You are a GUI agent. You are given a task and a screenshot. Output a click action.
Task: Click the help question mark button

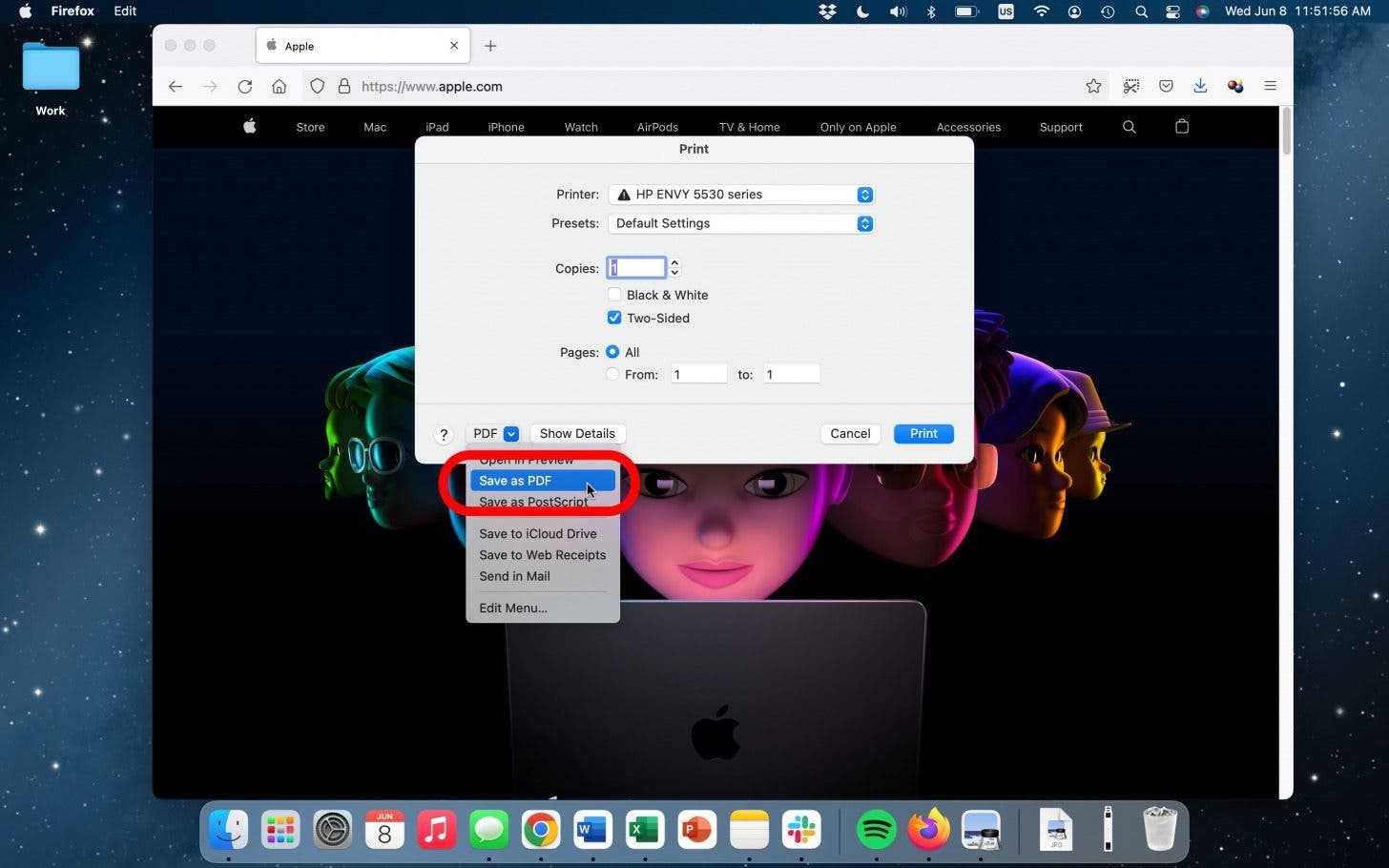pos(443,435)
